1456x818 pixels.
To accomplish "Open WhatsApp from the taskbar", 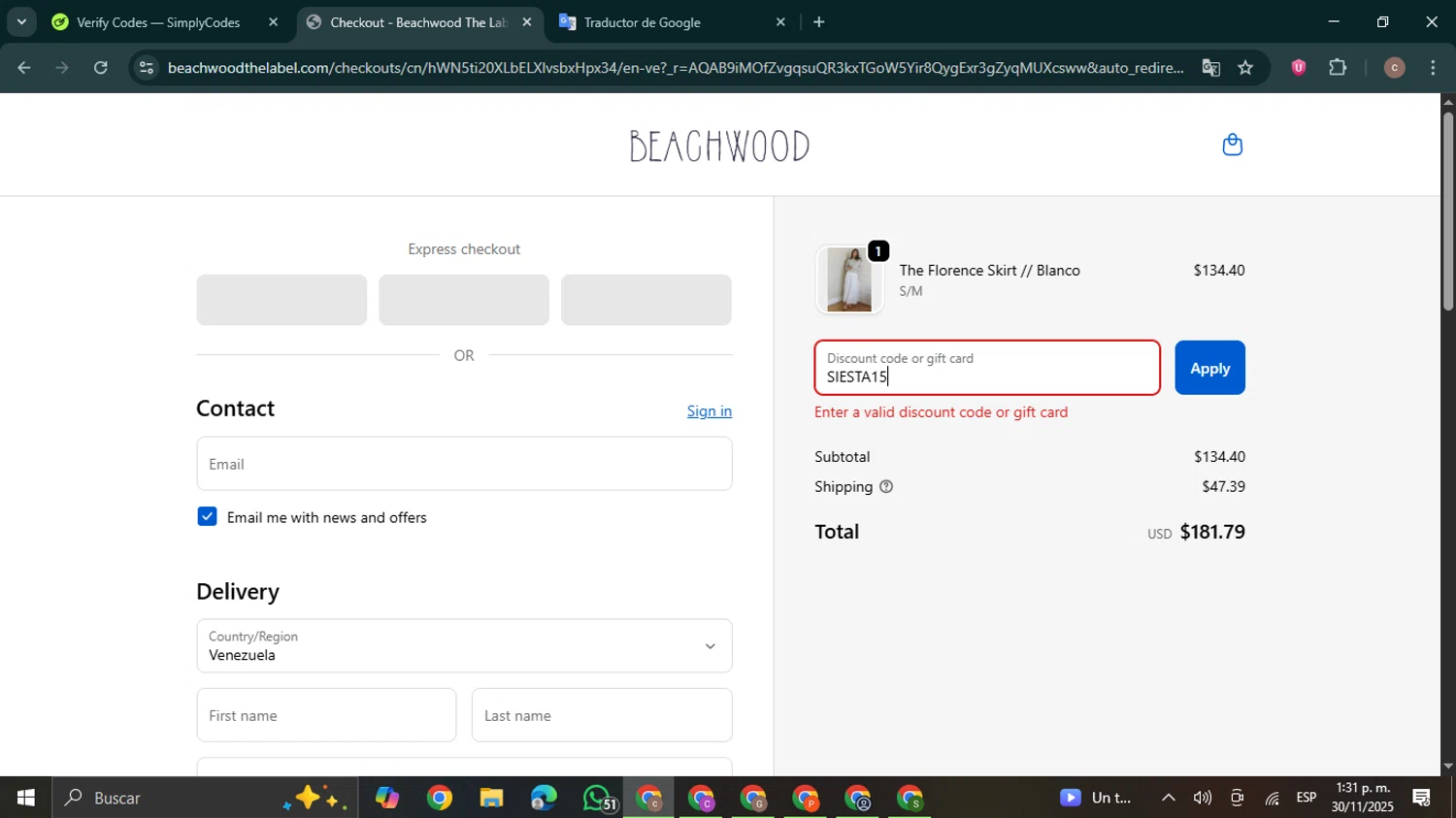I will (597, 798).
